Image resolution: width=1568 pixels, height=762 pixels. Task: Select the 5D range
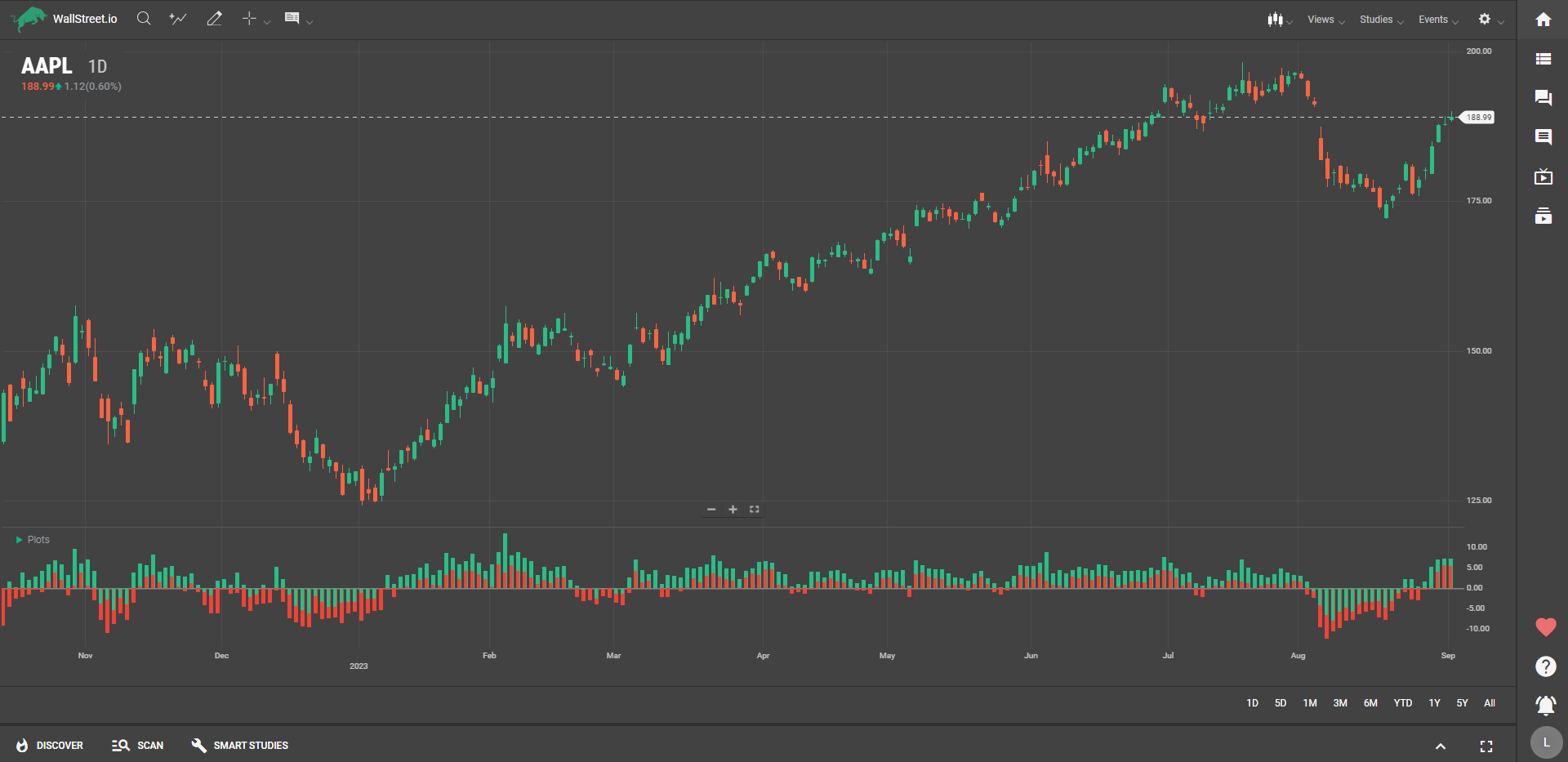tap(1281, 703)
